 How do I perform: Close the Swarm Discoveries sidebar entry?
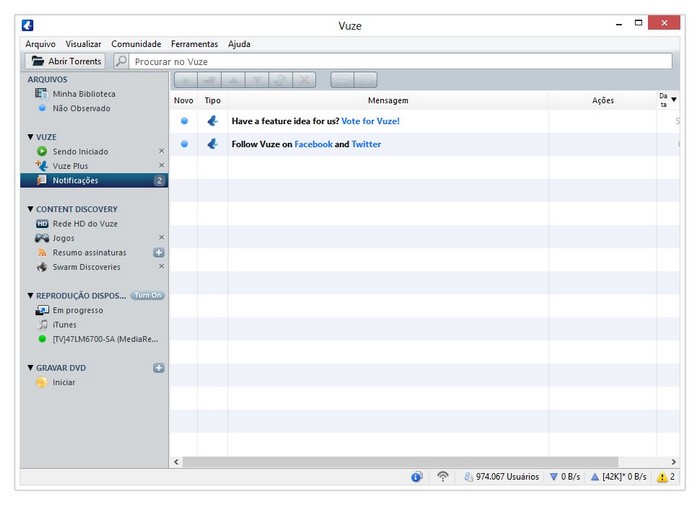(x=162, y=266)
